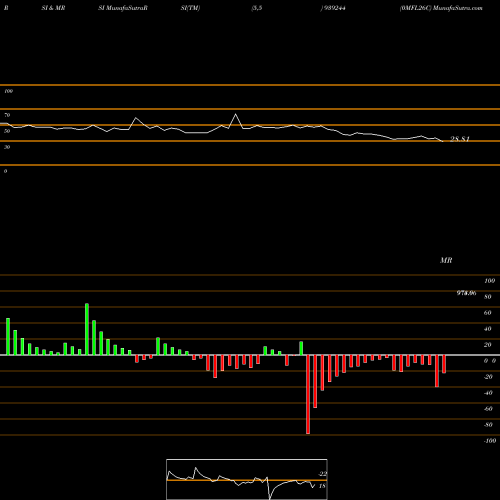The image size is (500, 500).
Task: Click the end point of the RSI line
Action: (x=443, y=141)
